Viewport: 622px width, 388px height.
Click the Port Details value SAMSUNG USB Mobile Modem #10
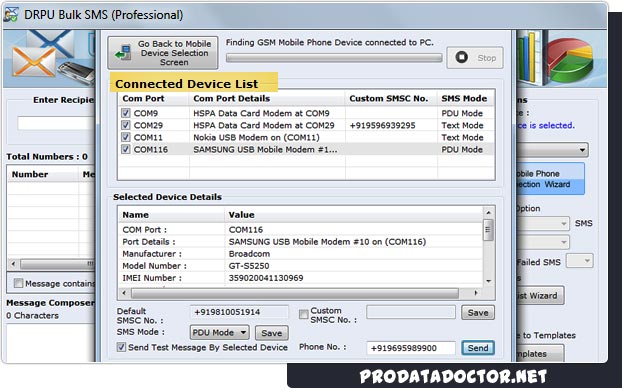pyautogui.click(x=327, y=242)
